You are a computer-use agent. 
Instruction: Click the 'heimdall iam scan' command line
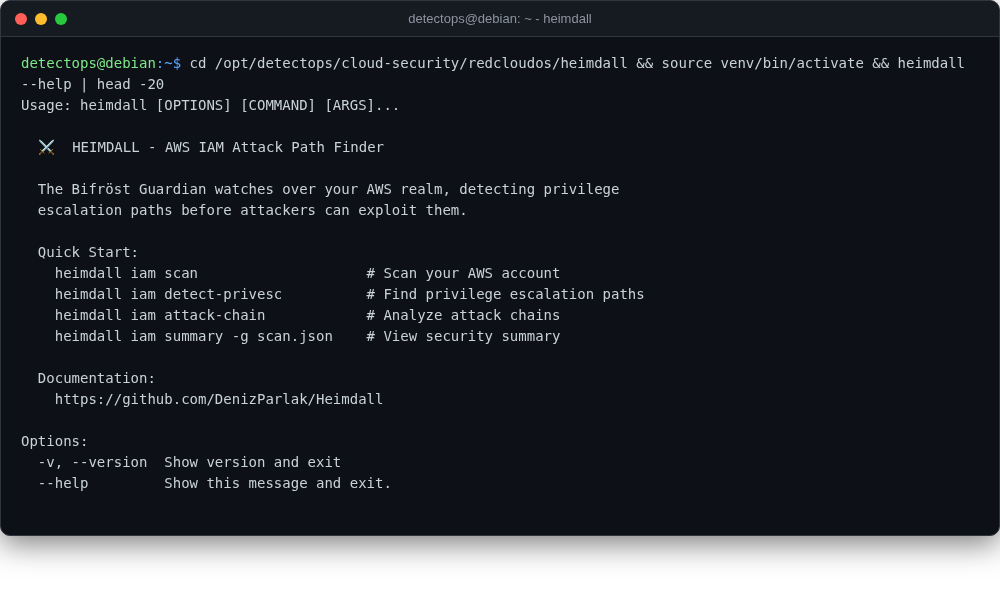[126, 273]
